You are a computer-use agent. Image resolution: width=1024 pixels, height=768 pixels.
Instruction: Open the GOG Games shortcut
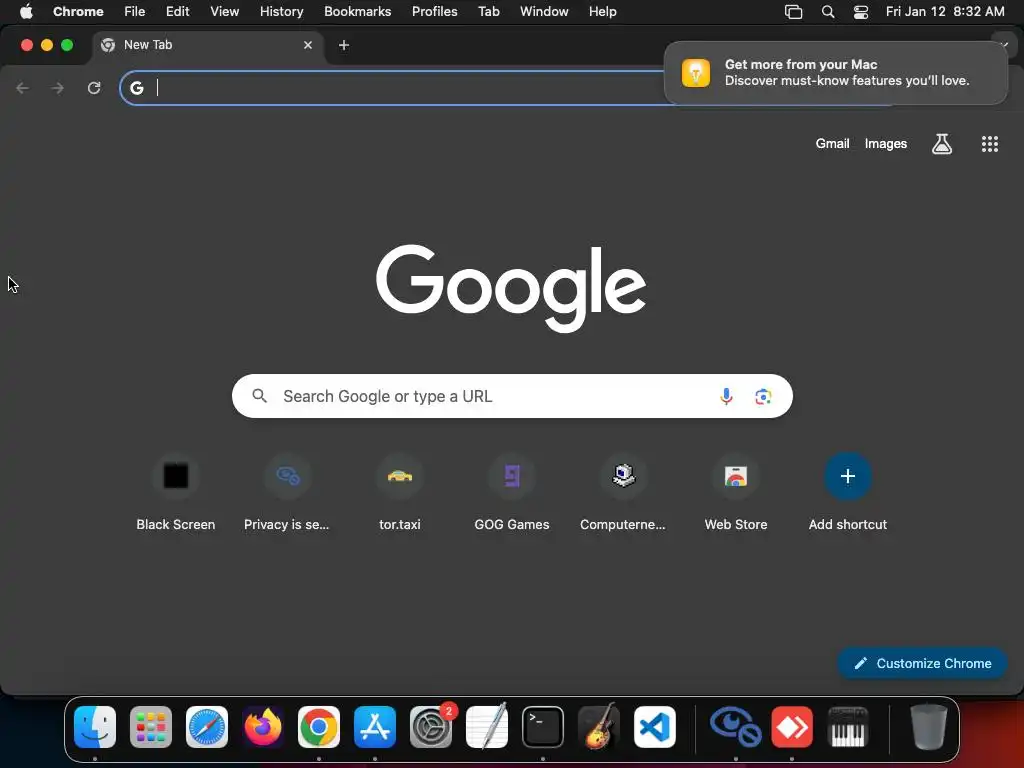coord(512,492)
